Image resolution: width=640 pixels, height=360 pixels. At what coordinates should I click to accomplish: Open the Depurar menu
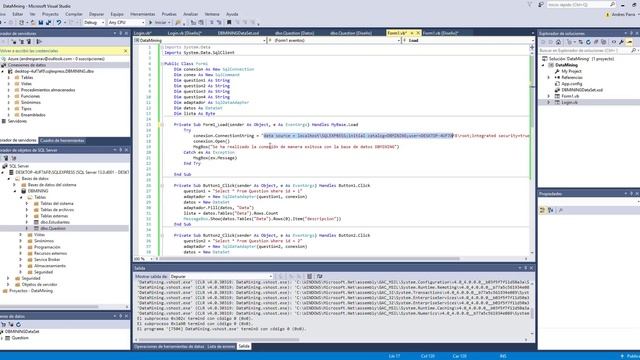click(x=96, y=14)
